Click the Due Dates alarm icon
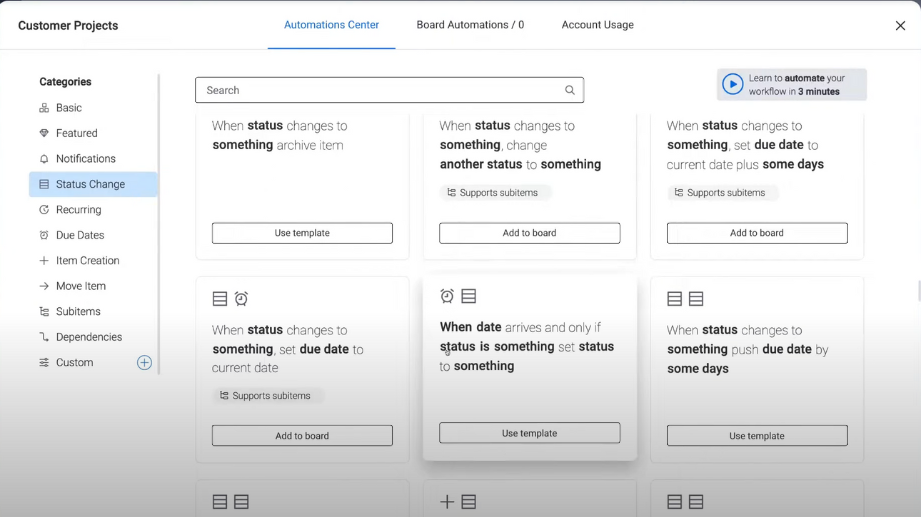Screen dimensions: 921x517 44,235
